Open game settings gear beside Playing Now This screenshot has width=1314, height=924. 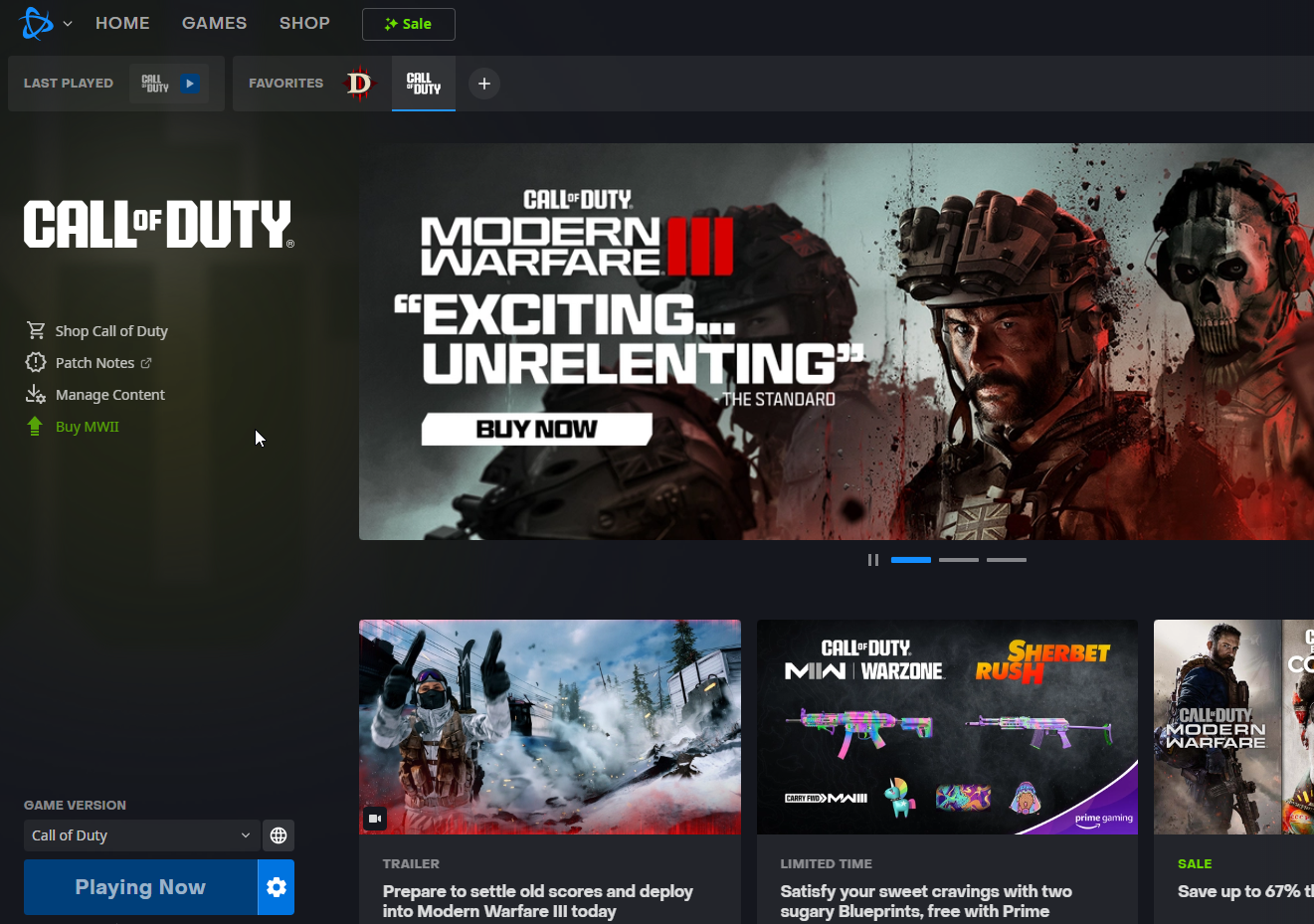tap(277, 887)
